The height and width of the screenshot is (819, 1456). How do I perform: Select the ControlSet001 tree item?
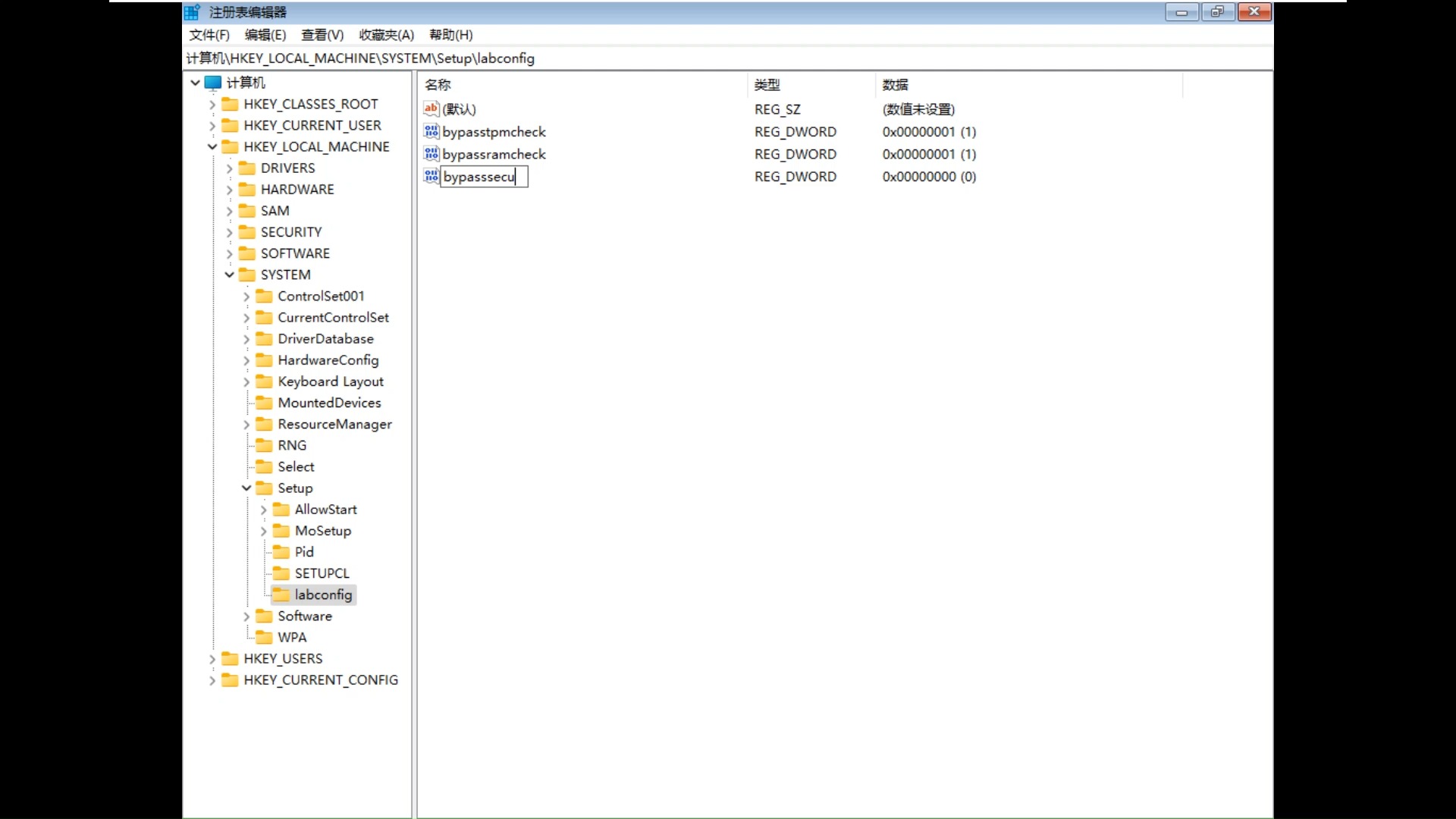tap(321, 296)
